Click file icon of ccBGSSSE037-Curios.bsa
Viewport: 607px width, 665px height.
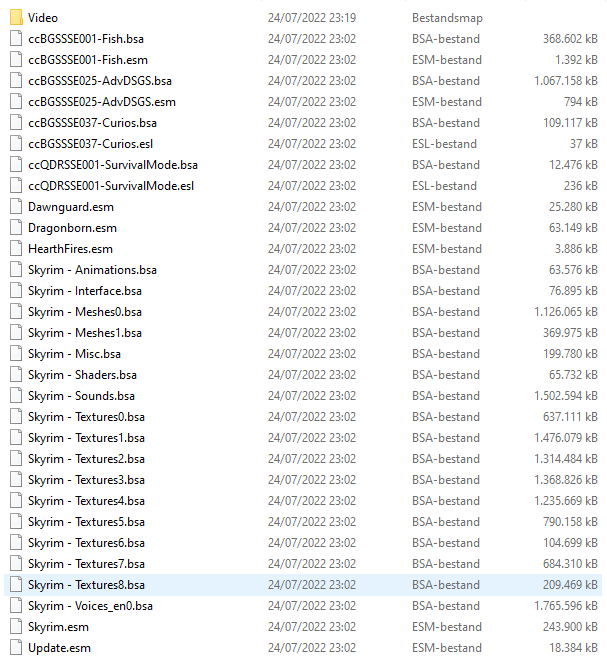pyautogui.click(x=16, y=123)
